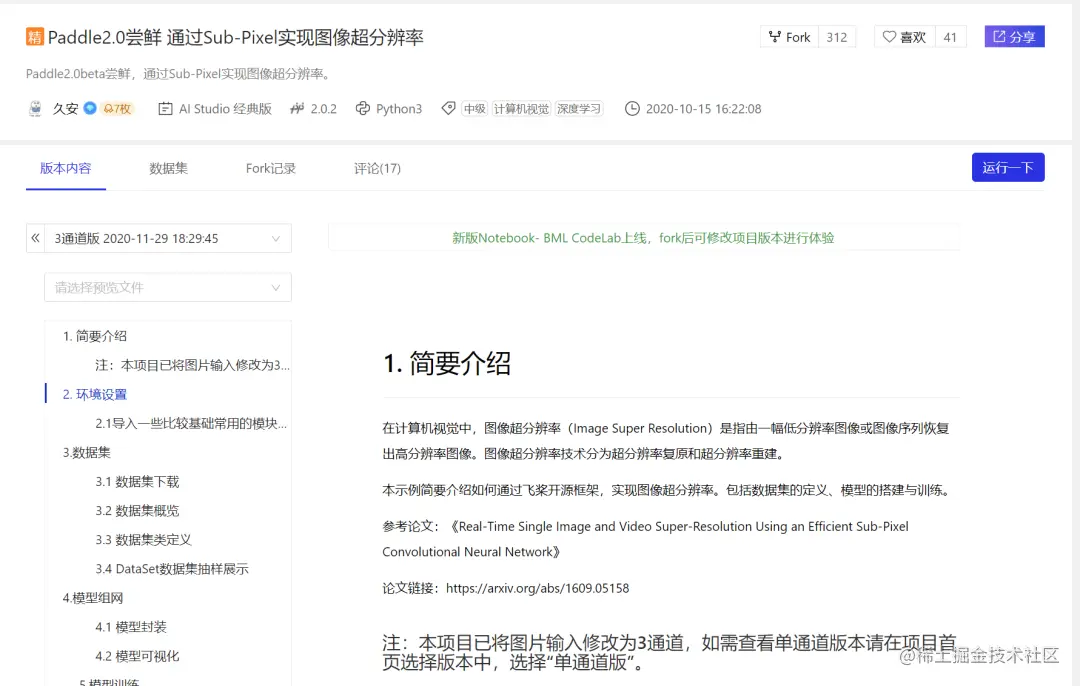
Task: Click the 运行一下 button
Action: 1008,167
